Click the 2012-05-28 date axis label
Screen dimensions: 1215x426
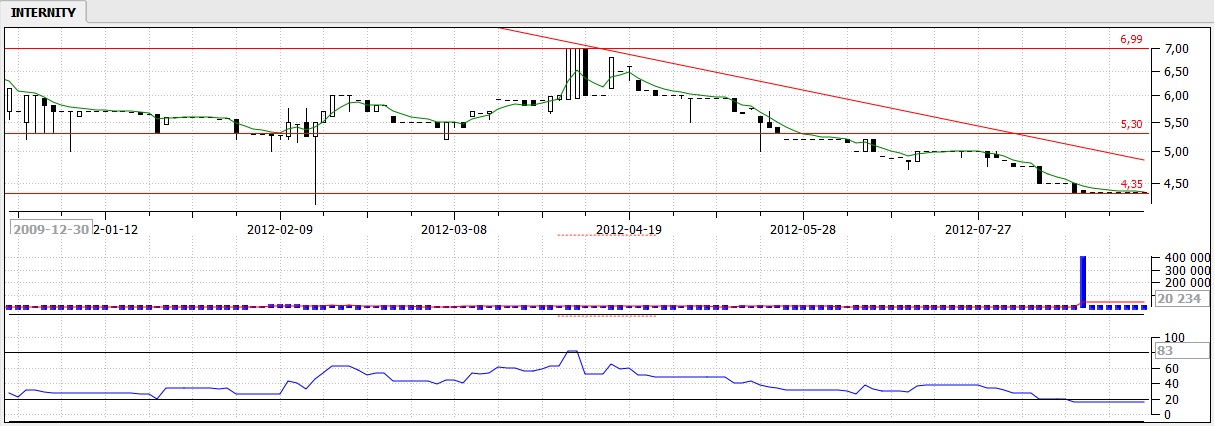(x=802, y=228)
